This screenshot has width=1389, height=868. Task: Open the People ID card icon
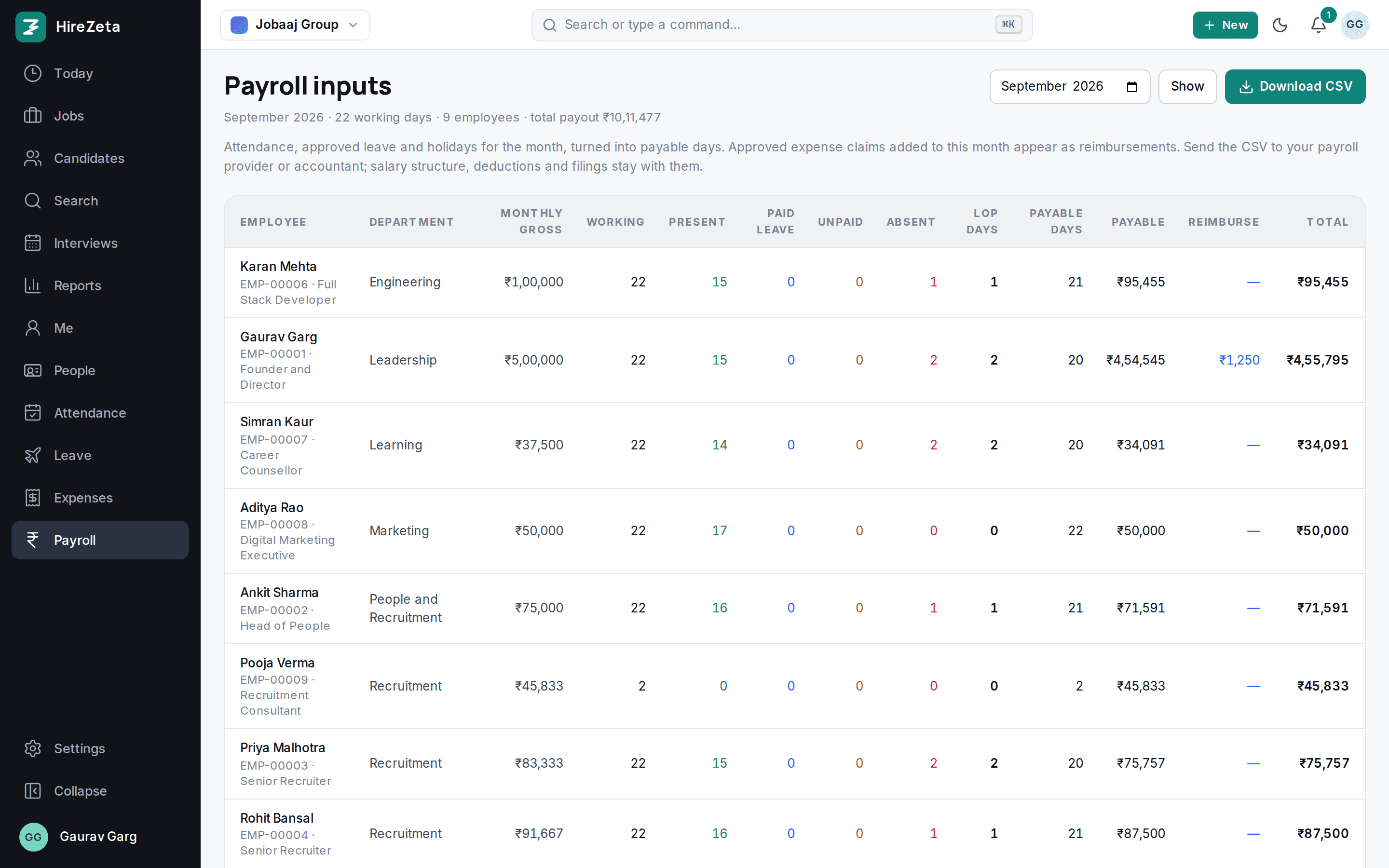click(x=33, y=371)
